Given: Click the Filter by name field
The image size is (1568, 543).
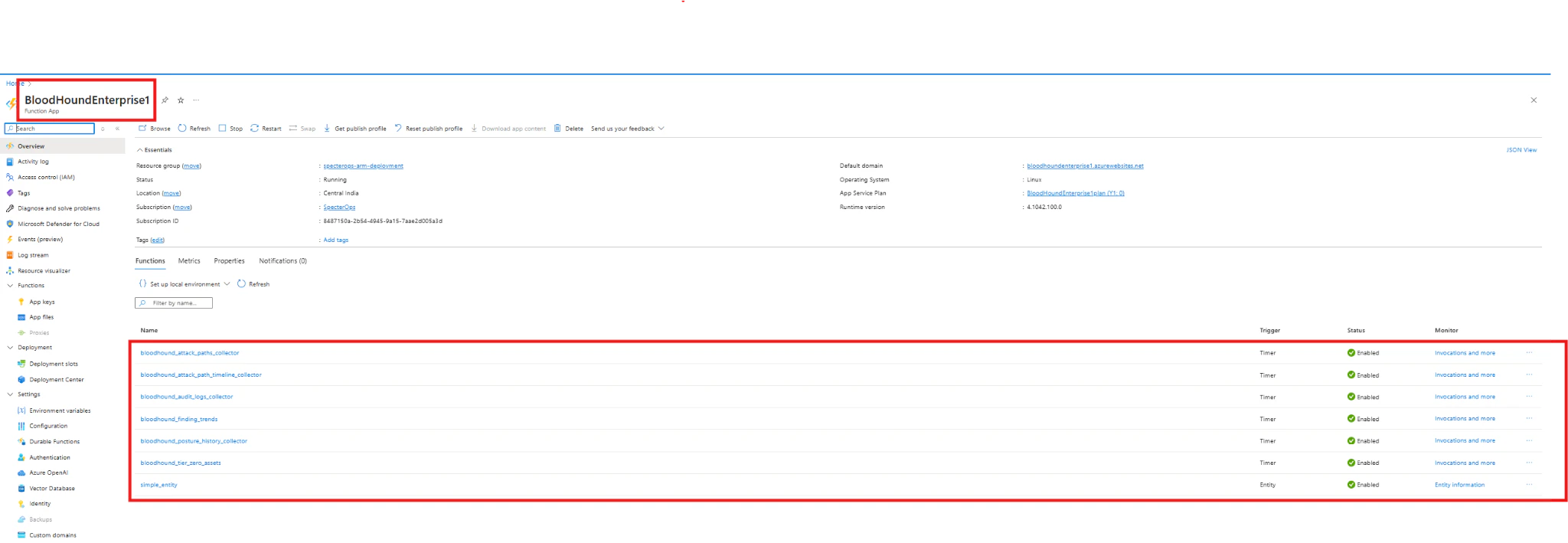Looking at the screenshot, I should (x=174, y=303).
